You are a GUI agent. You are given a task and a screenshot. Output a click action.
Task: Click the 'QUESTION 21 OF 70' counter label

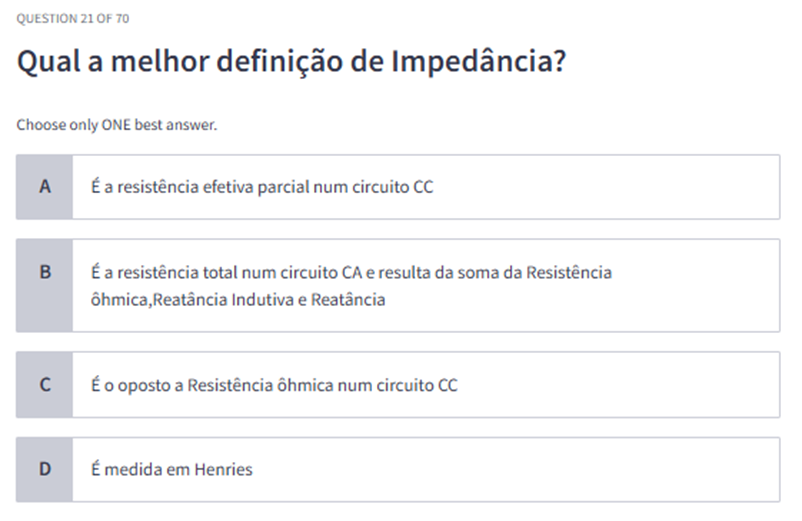pyautogui.click(x=73, y=19)
